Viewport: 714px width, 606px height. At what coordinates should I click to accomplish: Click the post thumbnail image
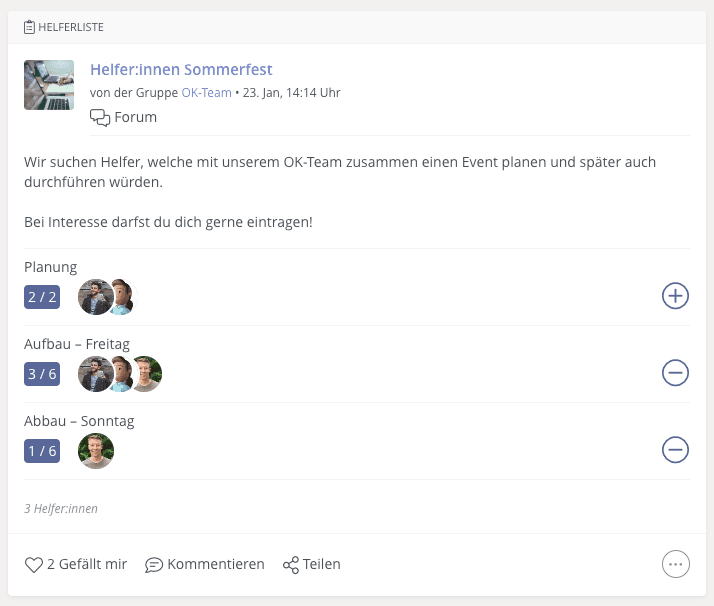tap(49, 85)
